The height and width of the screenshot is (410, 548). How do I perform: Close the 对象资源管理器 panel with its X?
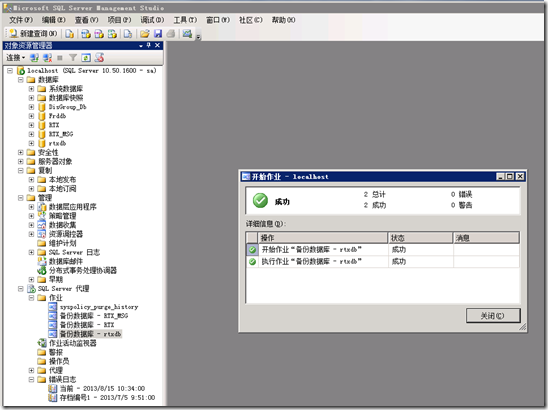tap(157, 45)
